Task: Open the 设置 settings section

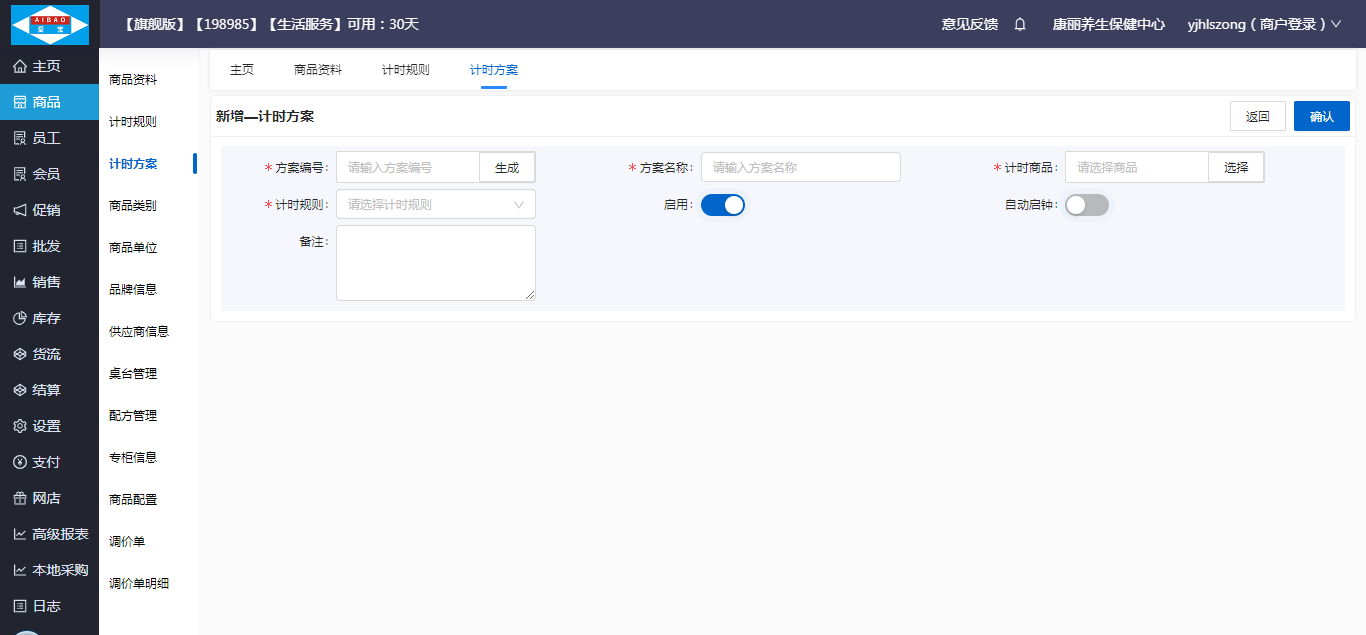Action: 49,426
